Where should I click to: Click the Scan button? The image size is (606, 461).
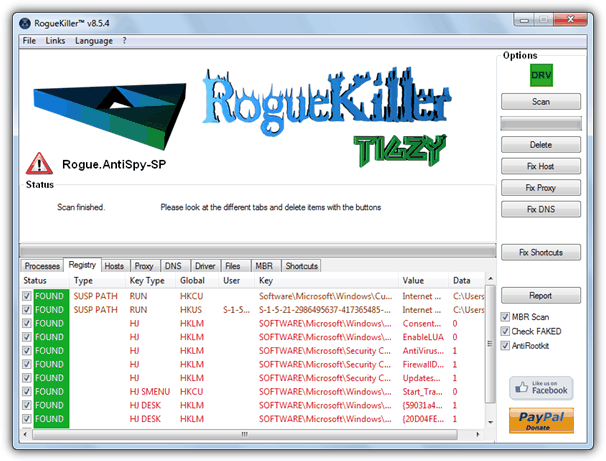point(541,102)
